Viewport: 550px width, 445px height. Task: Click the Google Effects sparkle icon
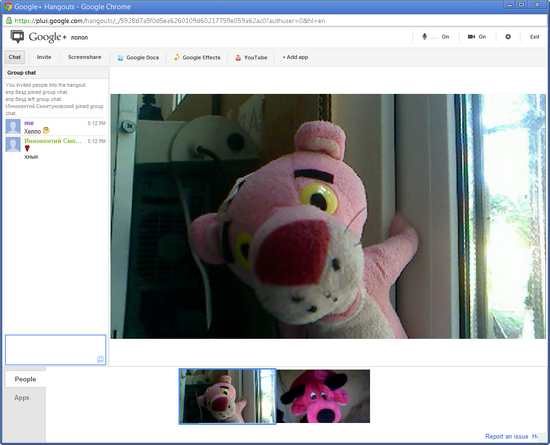pos(177,58)
